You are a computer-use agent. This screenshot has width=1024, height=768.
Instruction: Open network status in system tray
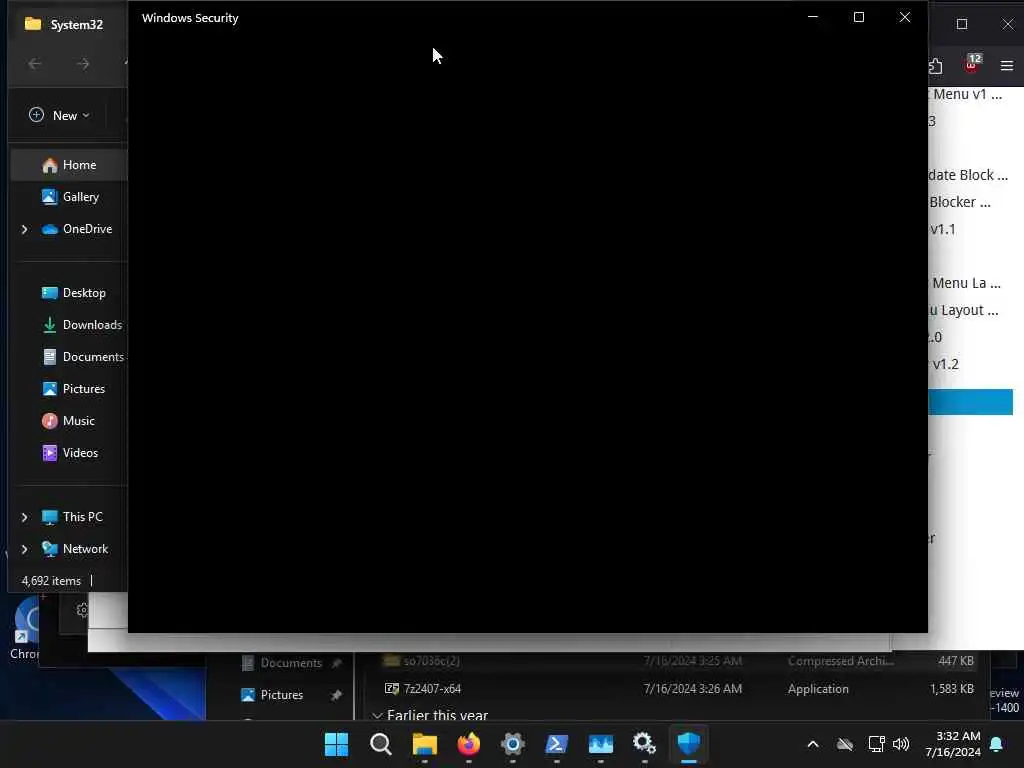pyautogui.click(x=876, y=744)
